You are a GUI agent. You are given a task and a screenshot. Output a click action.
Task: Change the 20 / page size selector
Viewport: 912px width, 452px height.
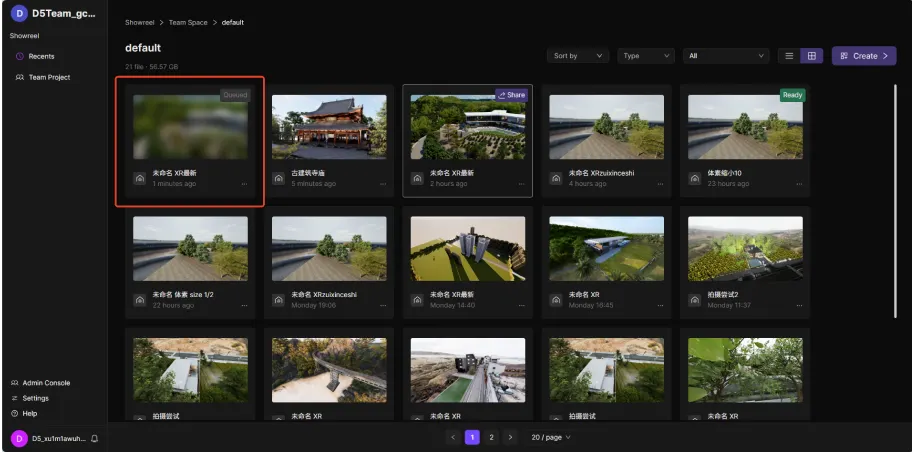click(x=551, y=437)
